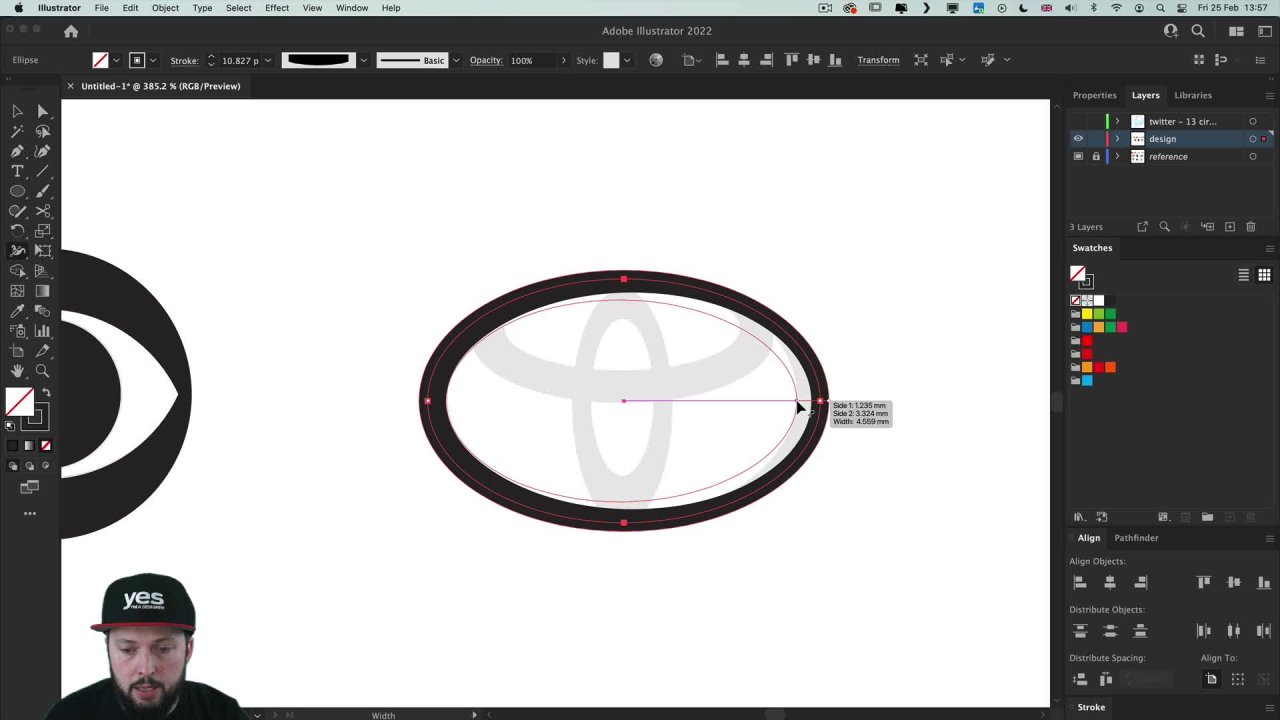Select the Type tool

(17, 171)
